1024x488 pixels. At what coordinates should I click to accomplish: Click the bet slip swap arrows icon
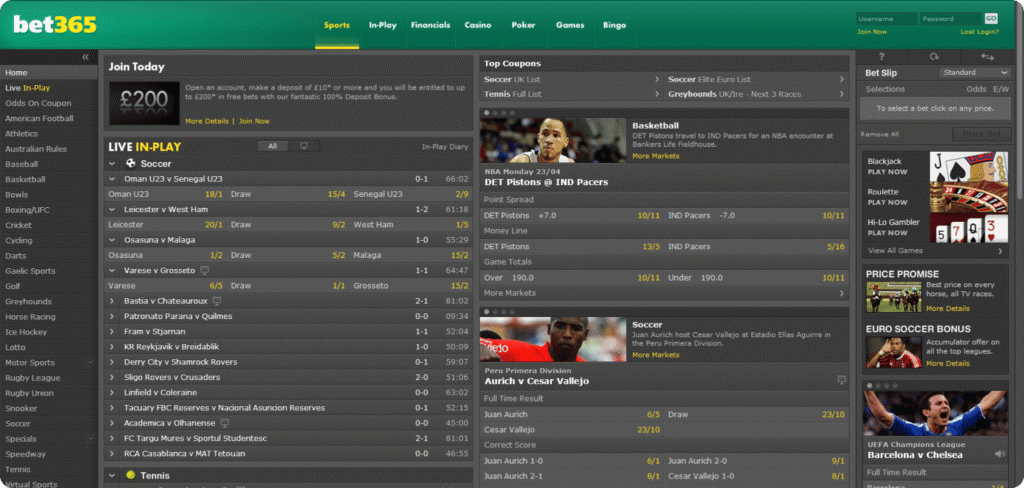pyautogui.click(x=987, y=57)
